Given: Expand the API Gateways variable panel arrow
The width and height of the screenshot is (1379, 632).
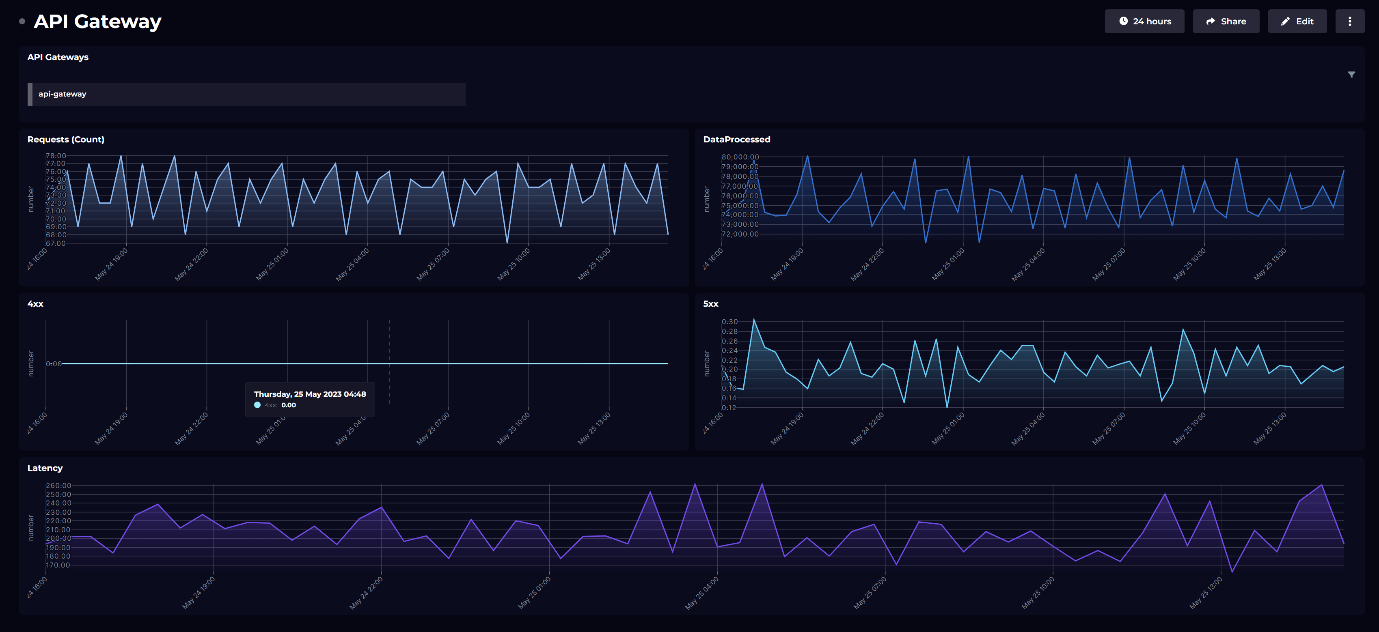Looking at the screenshot, I should tap(1352, 74).
